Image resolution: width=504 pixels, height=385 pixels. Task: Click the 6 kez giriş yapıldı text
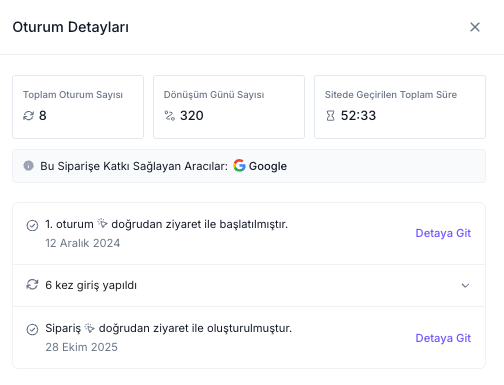point(91,285)
